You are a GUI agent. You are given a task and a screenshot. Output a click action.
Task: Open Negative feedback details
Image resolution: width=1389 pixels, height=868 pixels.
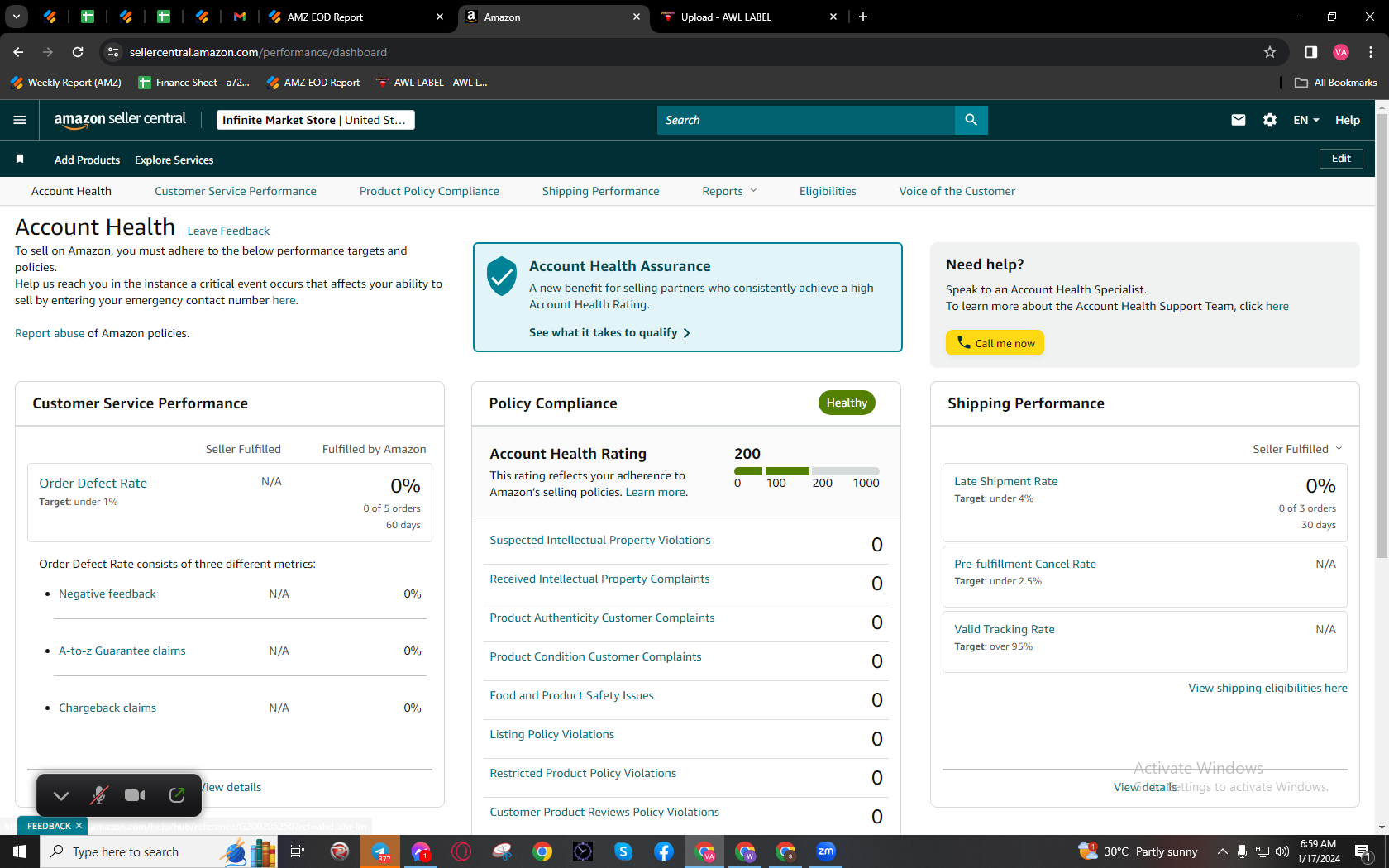pyautogui.click(x=107, y=594)
